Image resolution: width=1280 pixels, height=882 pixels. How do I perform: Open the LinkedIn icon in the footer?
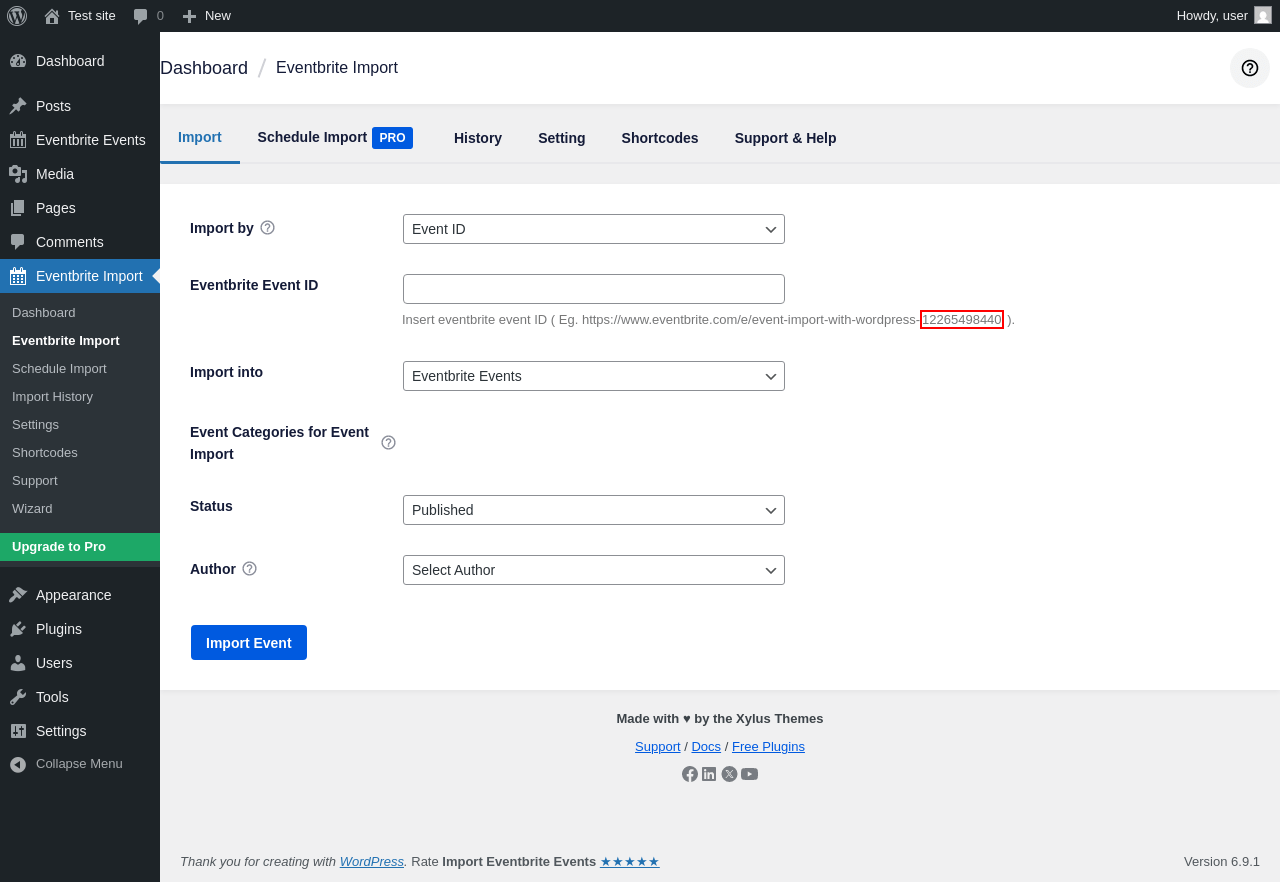tap(709, 774)
